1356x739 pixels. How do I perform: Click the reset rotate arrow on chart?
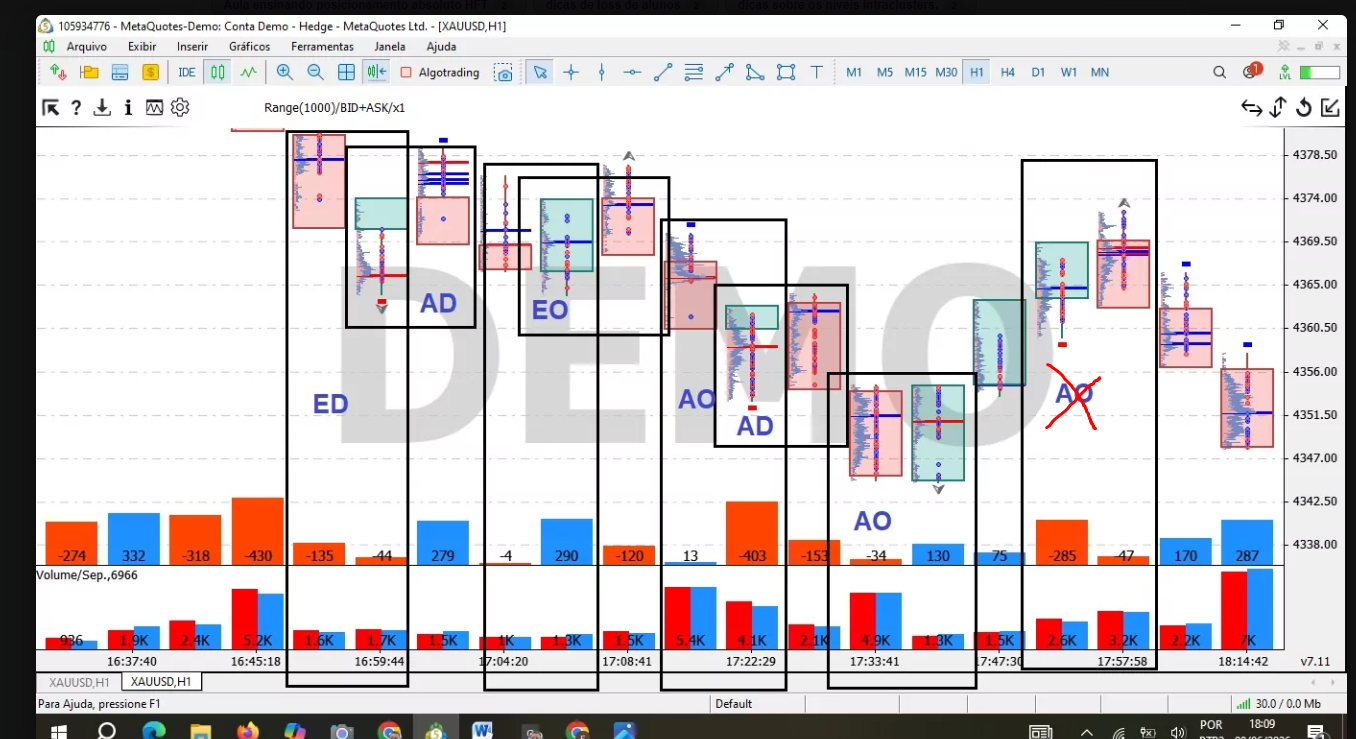pos(1304,108)
